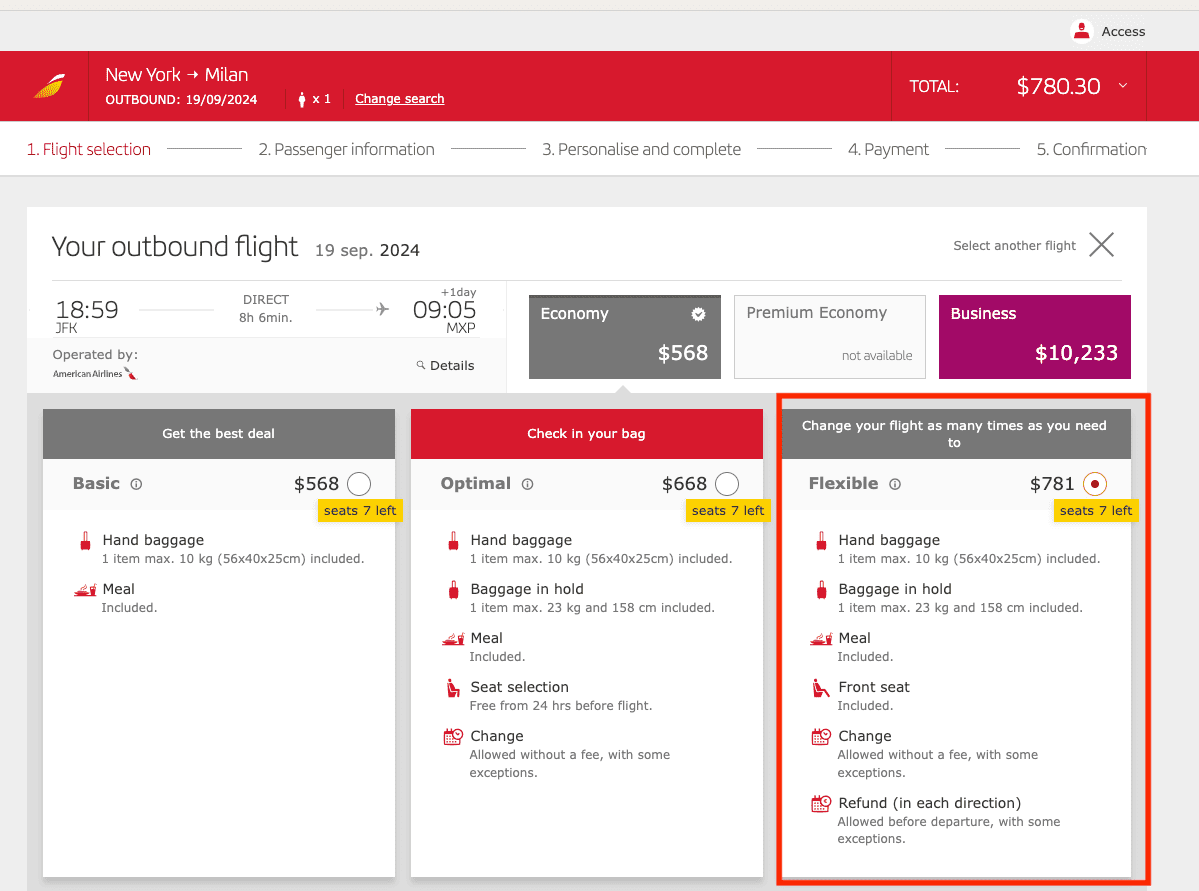The height and width of the screenshot is (891, 1199).
Task: Go to step 1 Flight selection
Action: click(x=89, y=150)
